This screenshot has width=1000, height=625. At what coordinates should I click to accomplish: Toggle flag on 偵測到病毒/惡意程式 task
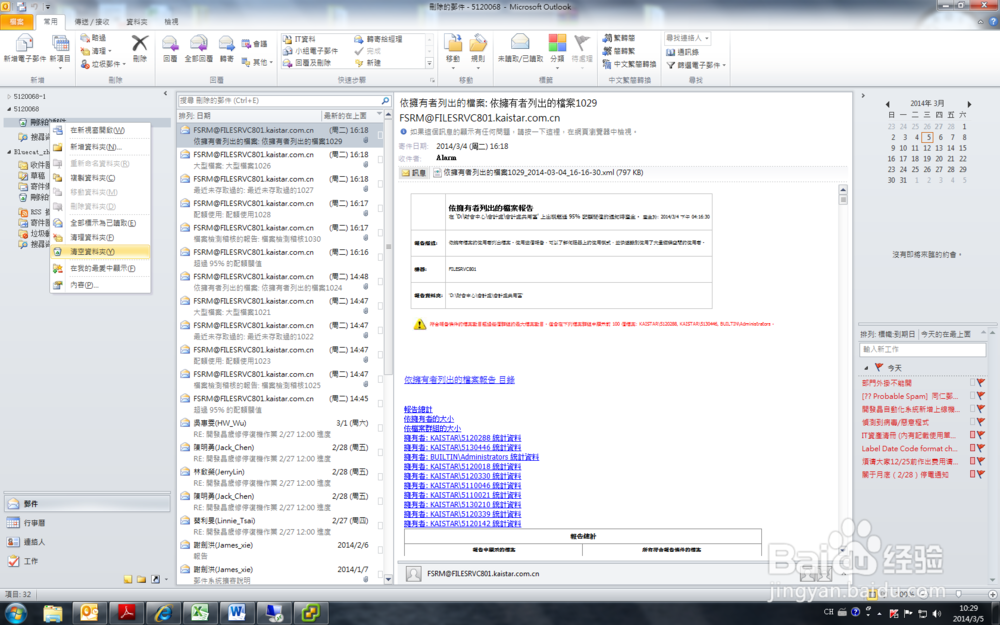pyautogui.click(x=981, y=422)
